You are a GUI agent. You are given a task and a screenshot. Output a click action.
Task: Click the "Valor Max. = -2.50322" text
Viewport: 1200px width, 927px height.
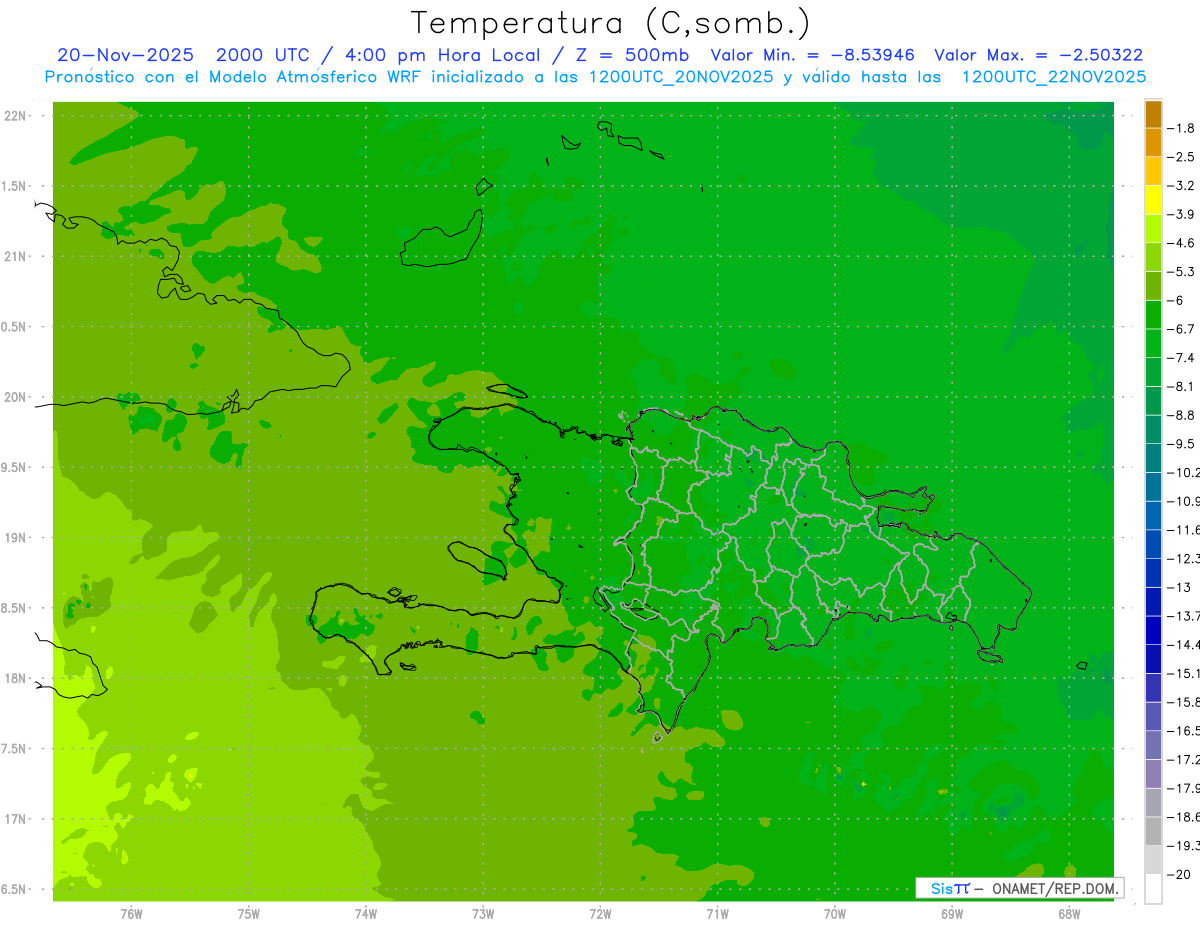coord(1038,55)
